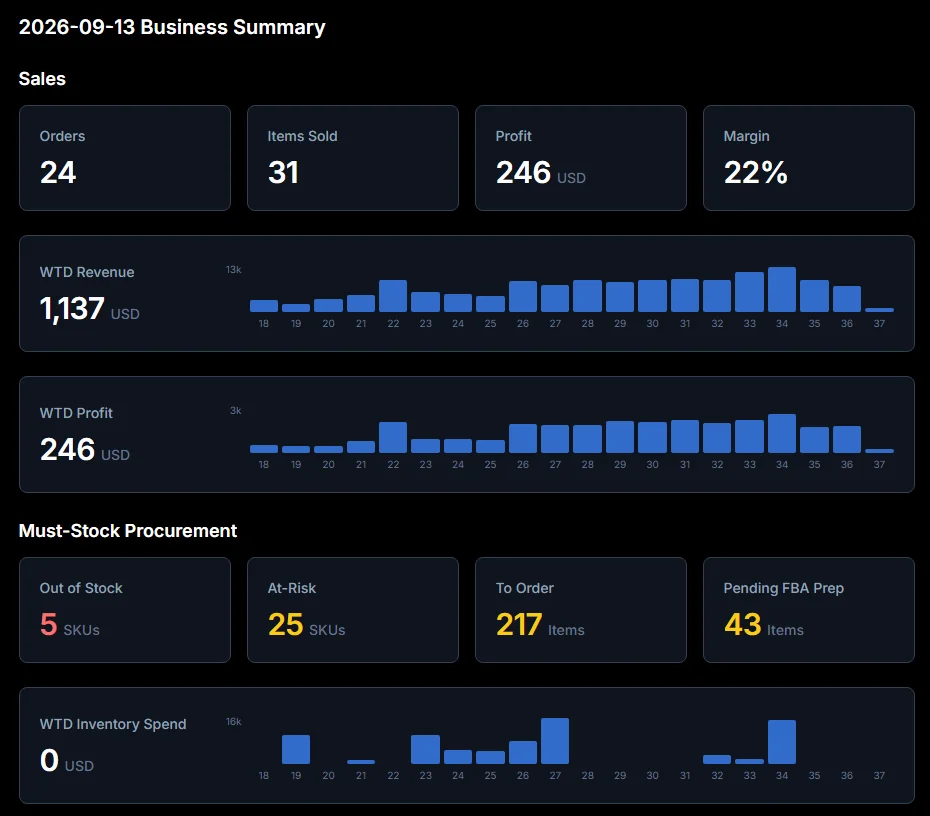This screenshot has width=930, height=816.
Task: Open the Margin 22% card
Action: (x=808, y=158)
